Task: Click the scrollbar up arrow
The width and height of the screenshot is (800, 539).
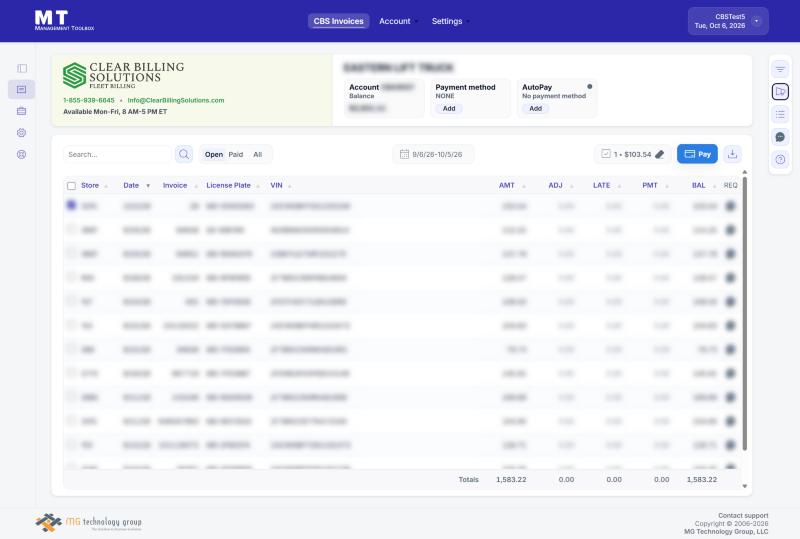Action: [x=744, y=173]
